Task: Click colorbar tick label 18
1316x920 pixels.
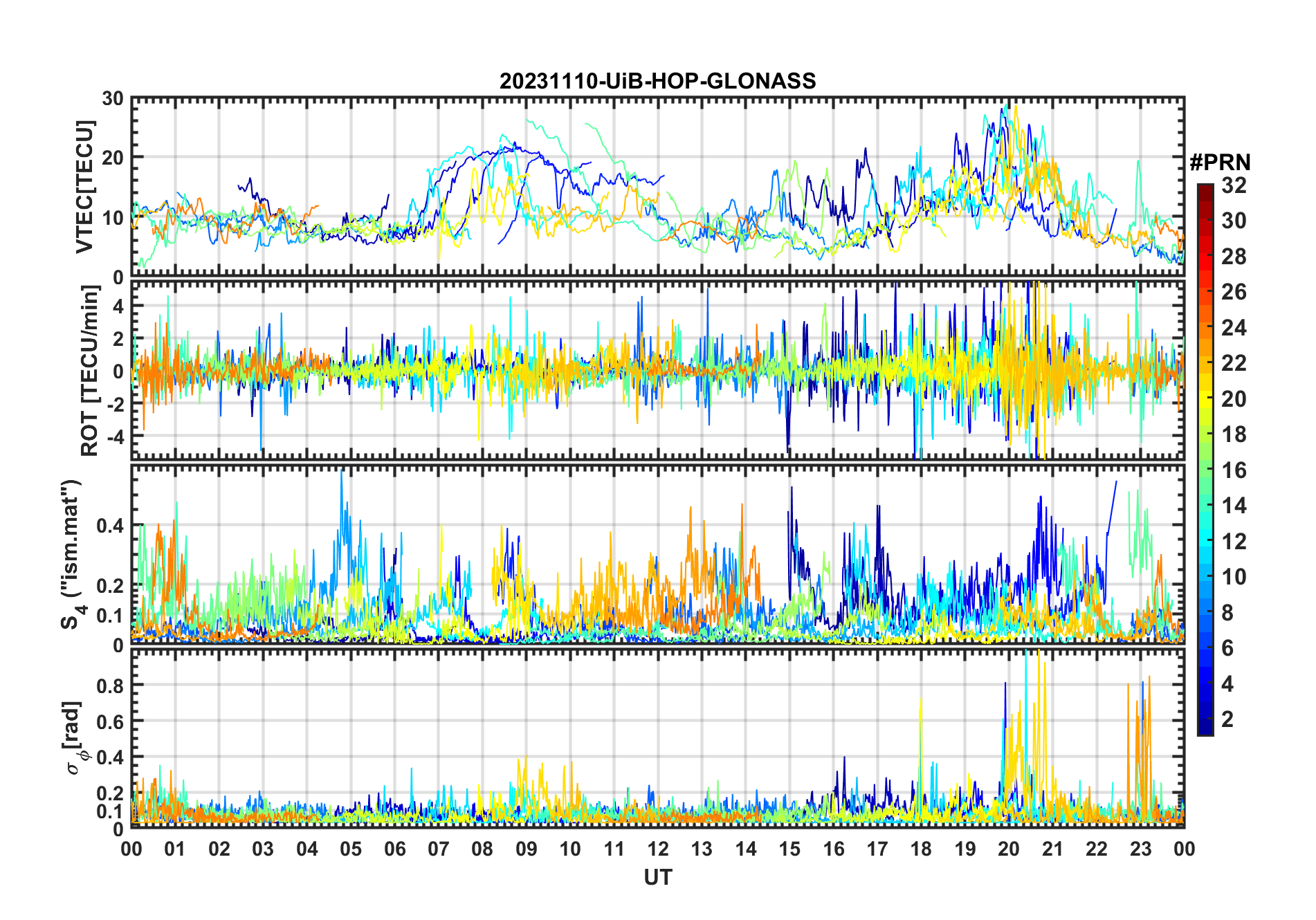Action: 1234,434
